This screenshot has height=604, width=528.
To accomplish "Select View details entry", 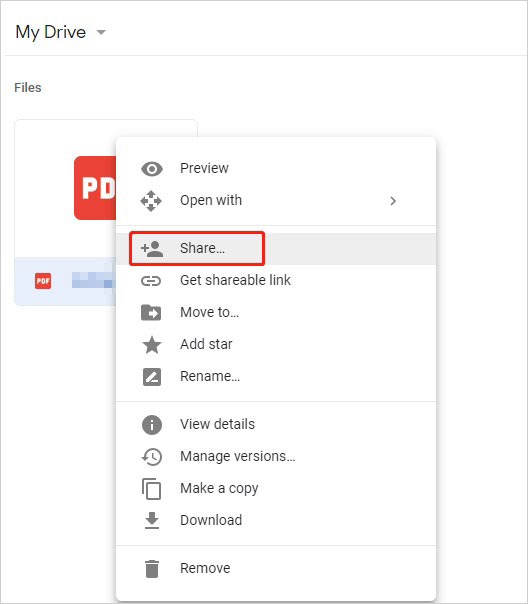I will tap(276, 424).
